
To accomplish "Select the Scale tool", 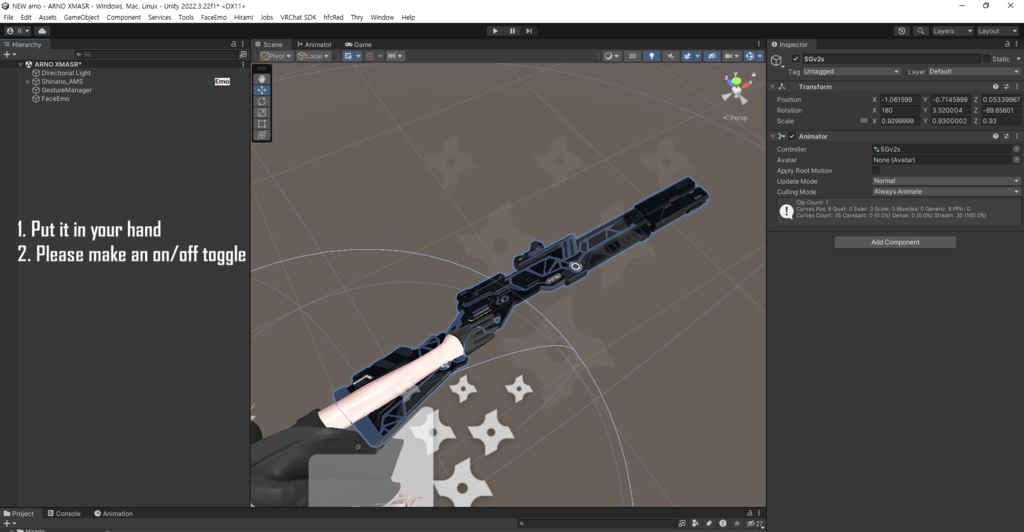I will click(262, 112).
